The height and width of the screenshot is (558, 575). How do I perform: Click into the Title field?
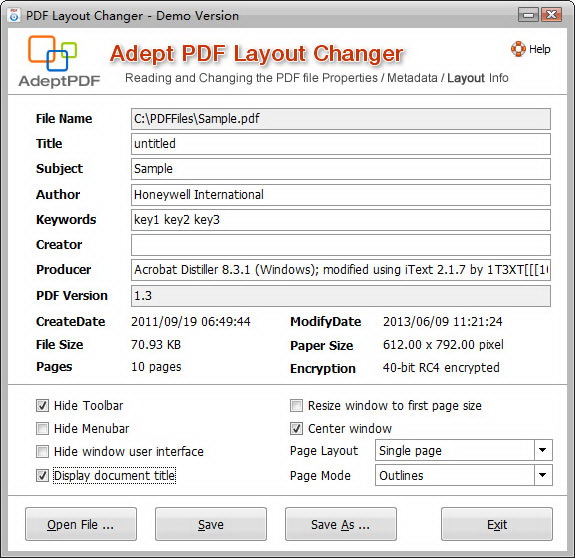(341, 144)
